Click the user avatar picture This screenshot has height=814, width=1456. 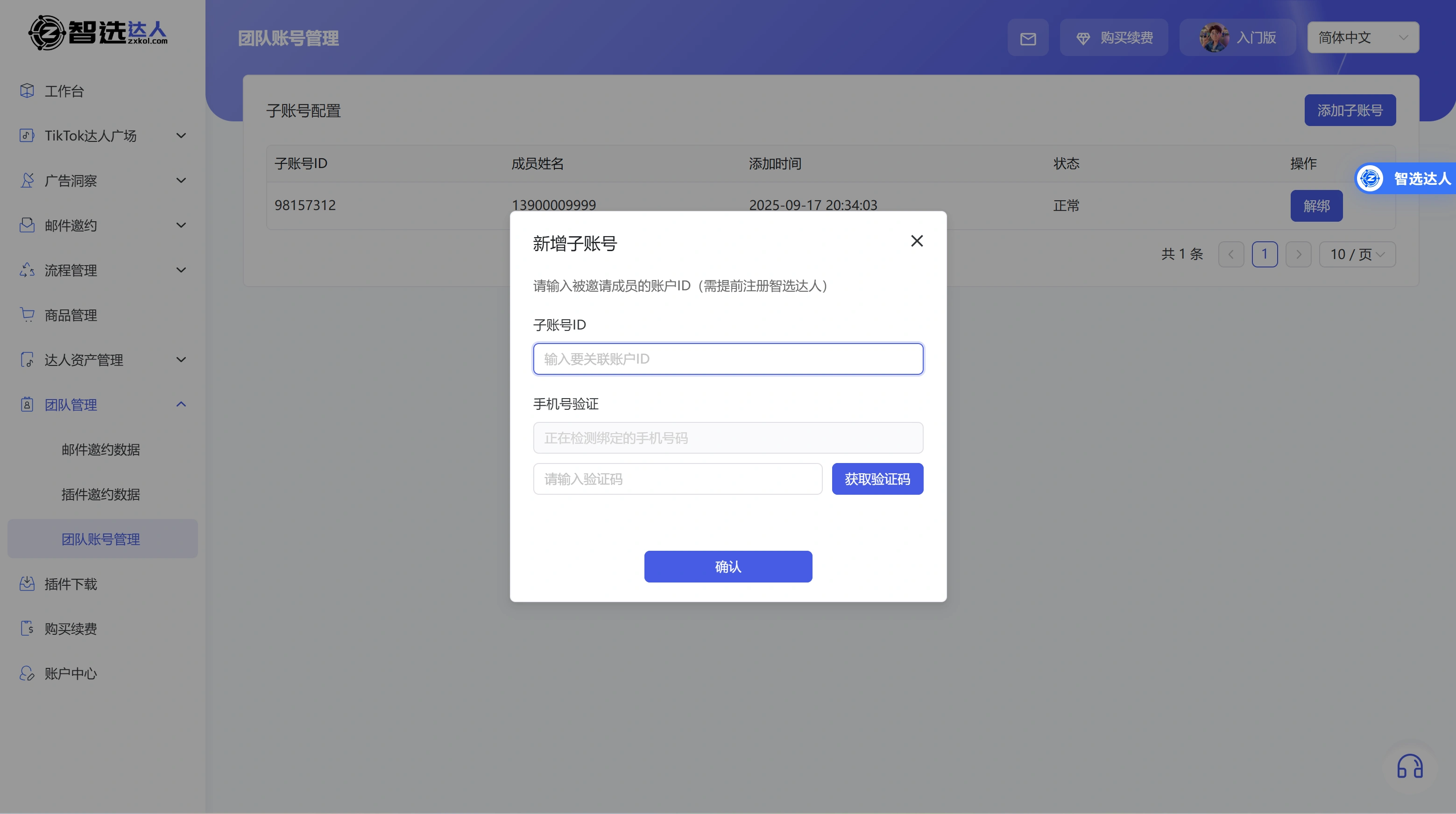coord(1214,38)
